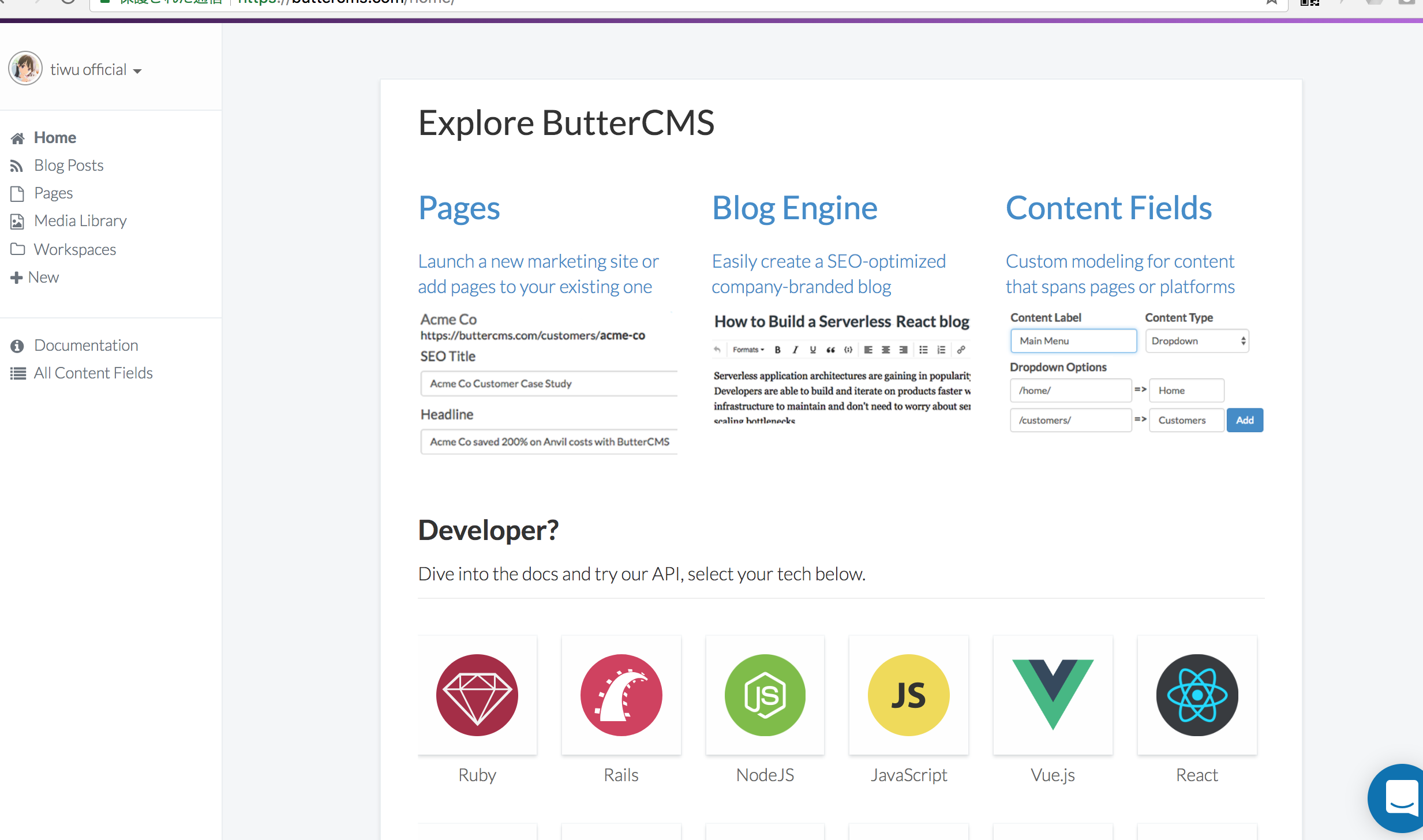Click the Blog Engine editor preview image

[842, 367]
